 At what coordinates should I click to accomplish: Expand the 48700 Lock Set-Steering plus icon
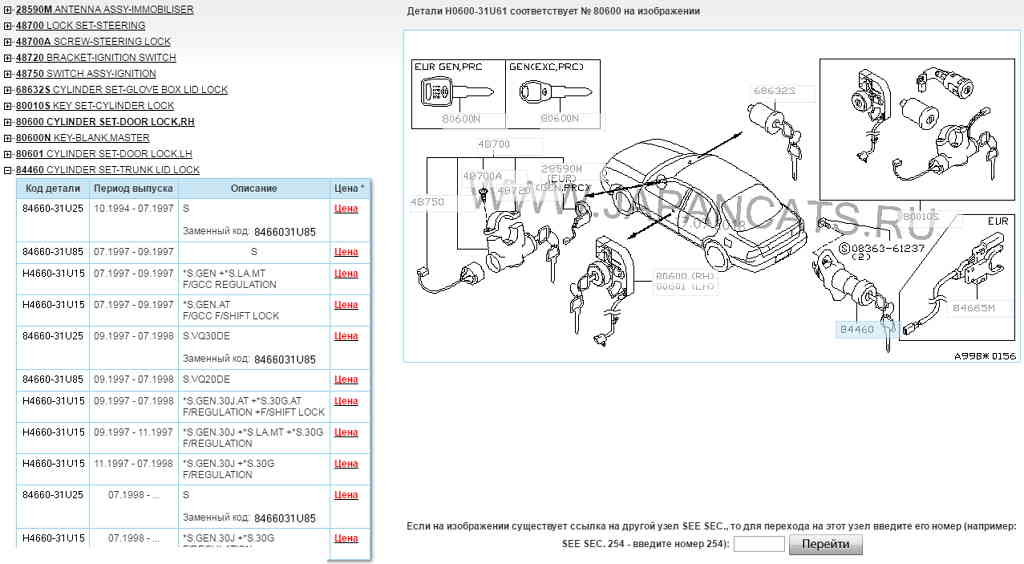pos(8,26)
